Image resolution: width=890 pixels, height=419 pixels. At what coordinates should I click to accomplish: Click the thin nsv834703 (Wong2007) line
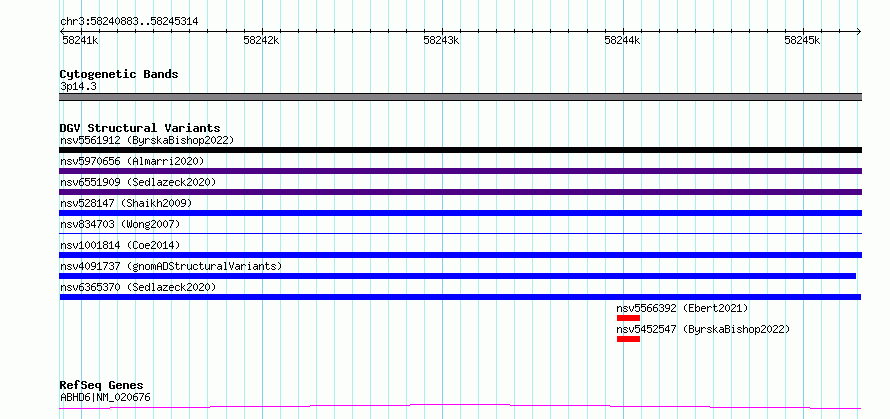[460, 233]
